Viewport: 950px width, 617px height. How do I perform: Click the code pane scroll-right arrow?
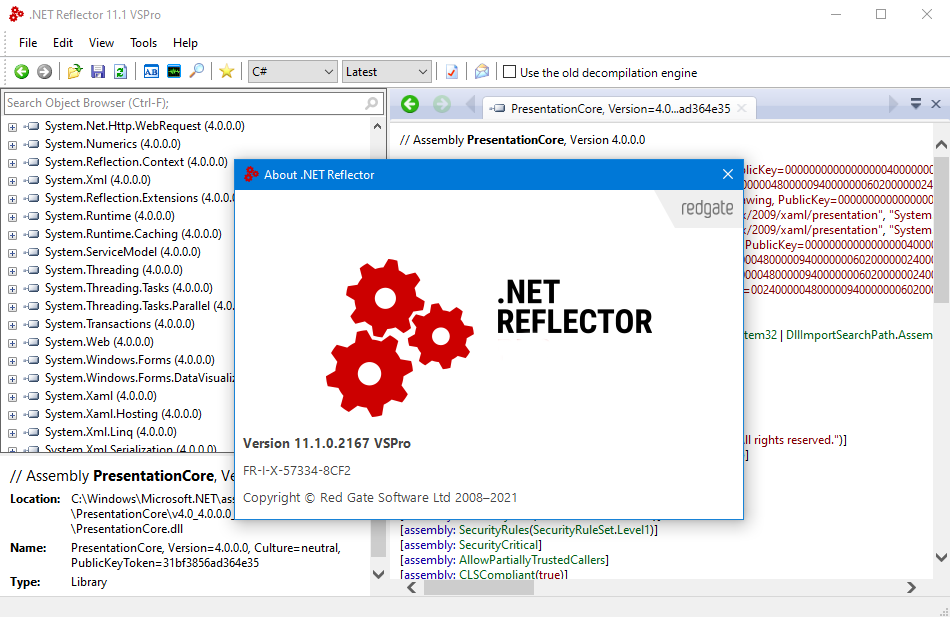point(911,587)
